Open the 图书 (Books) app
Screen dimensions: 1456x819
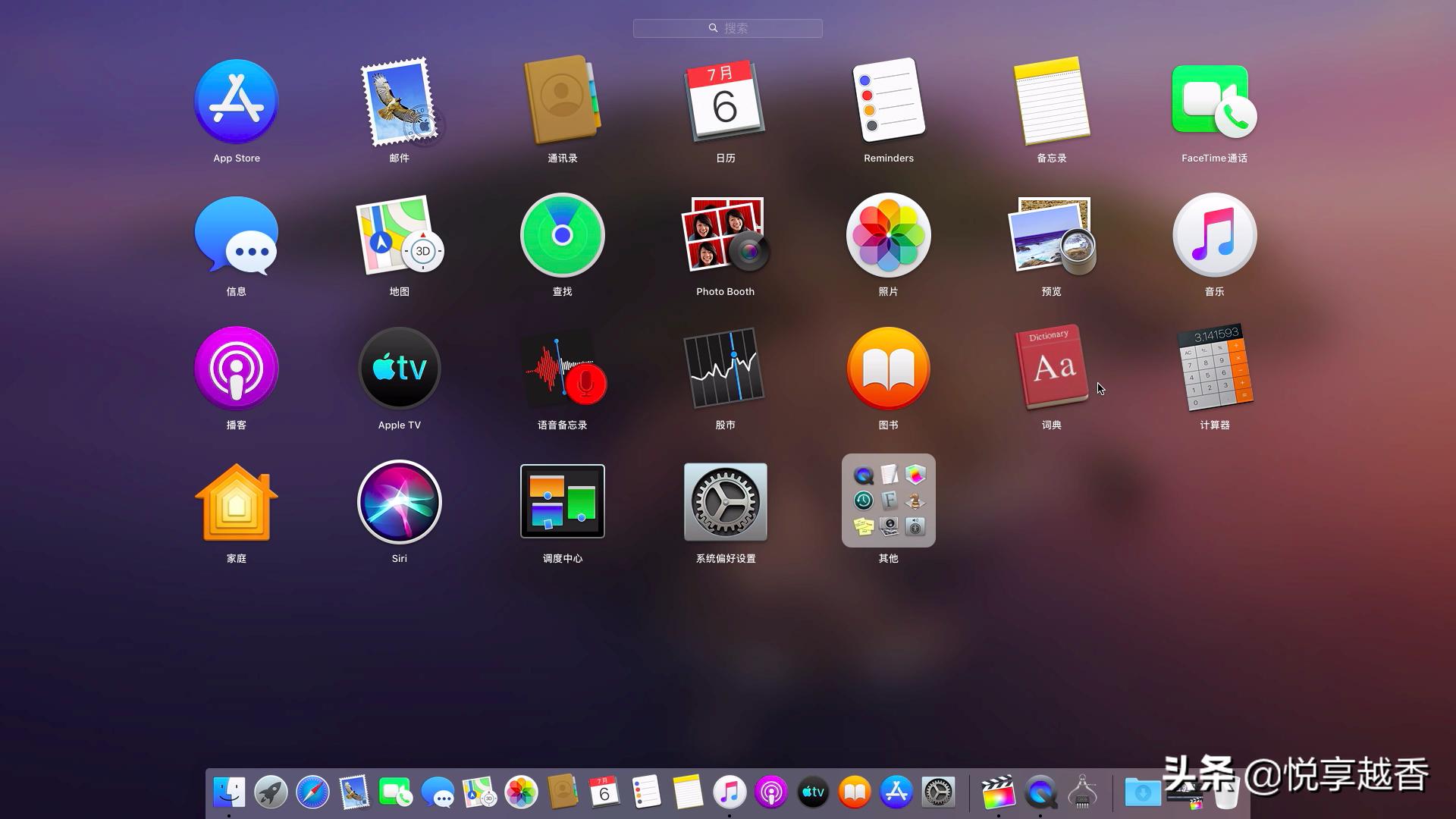coord(888,368)
